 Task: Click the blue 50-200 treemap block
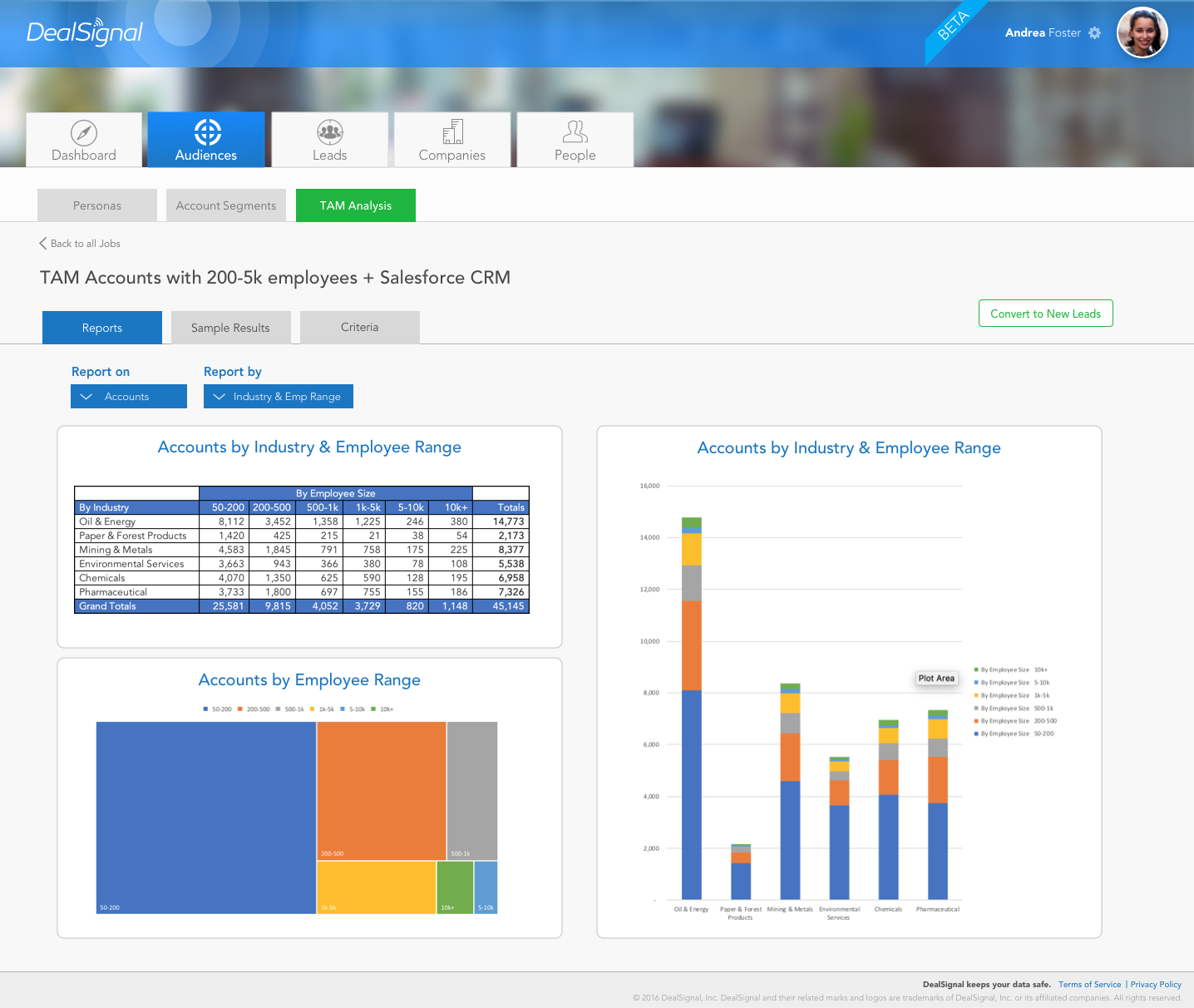tap(206, 818)
